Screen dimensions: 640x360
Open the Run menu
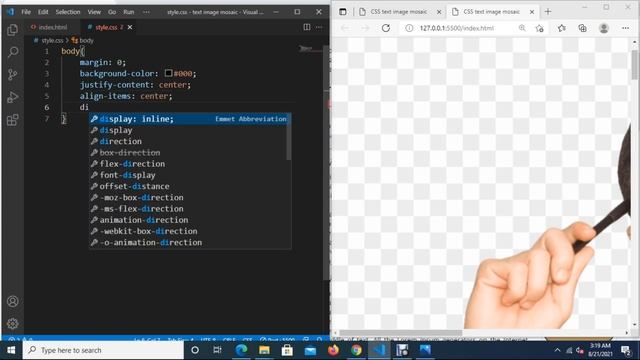pos(129,12)
